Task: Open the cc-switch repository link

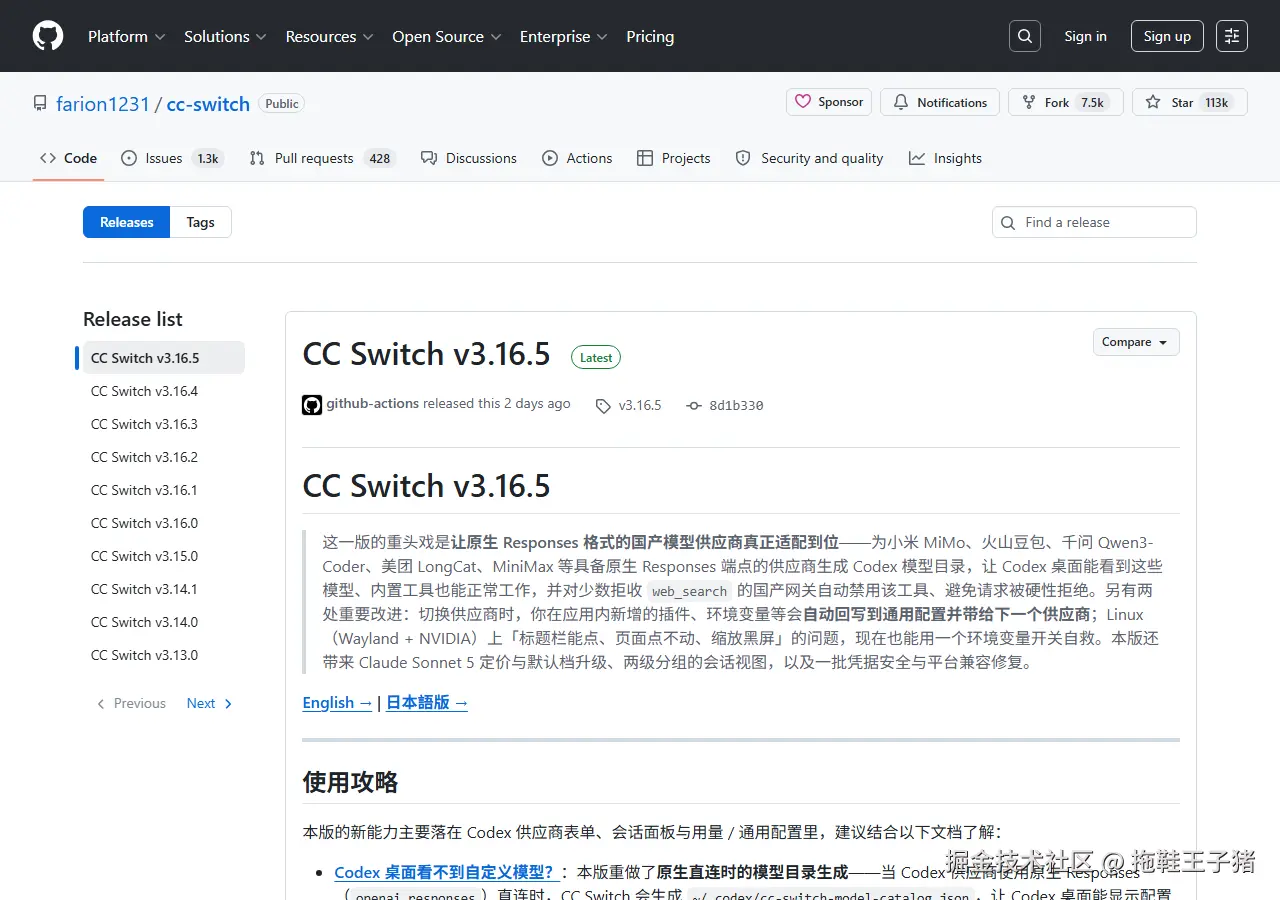Action: [208, 104]
